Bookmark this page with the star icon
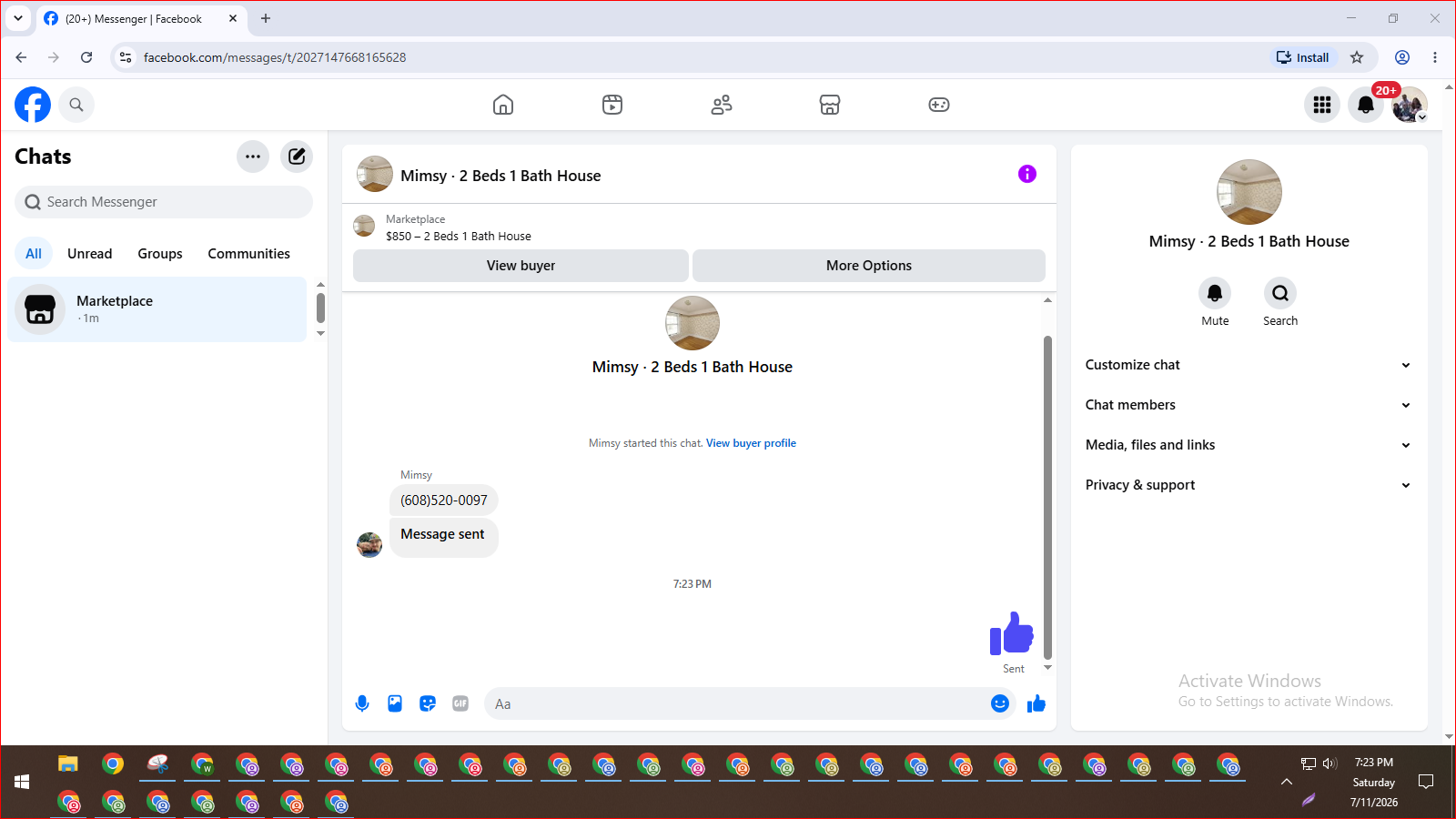This screenshot has width=1456, height=819. [1357, 57]
